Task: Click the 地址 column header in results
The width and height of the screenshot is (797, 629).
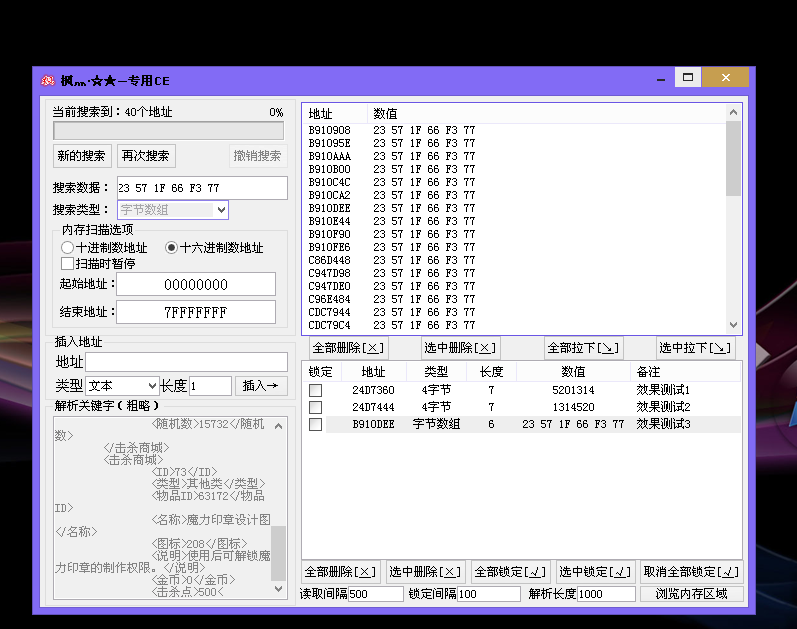Action: pos(335,113)
